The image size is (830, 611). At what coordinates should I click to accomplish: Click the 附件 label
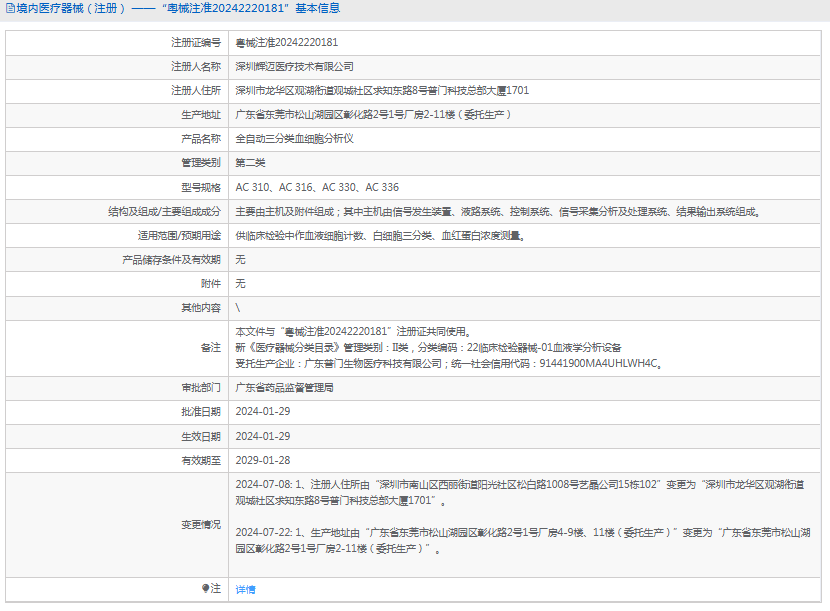[x=211, y=284]
